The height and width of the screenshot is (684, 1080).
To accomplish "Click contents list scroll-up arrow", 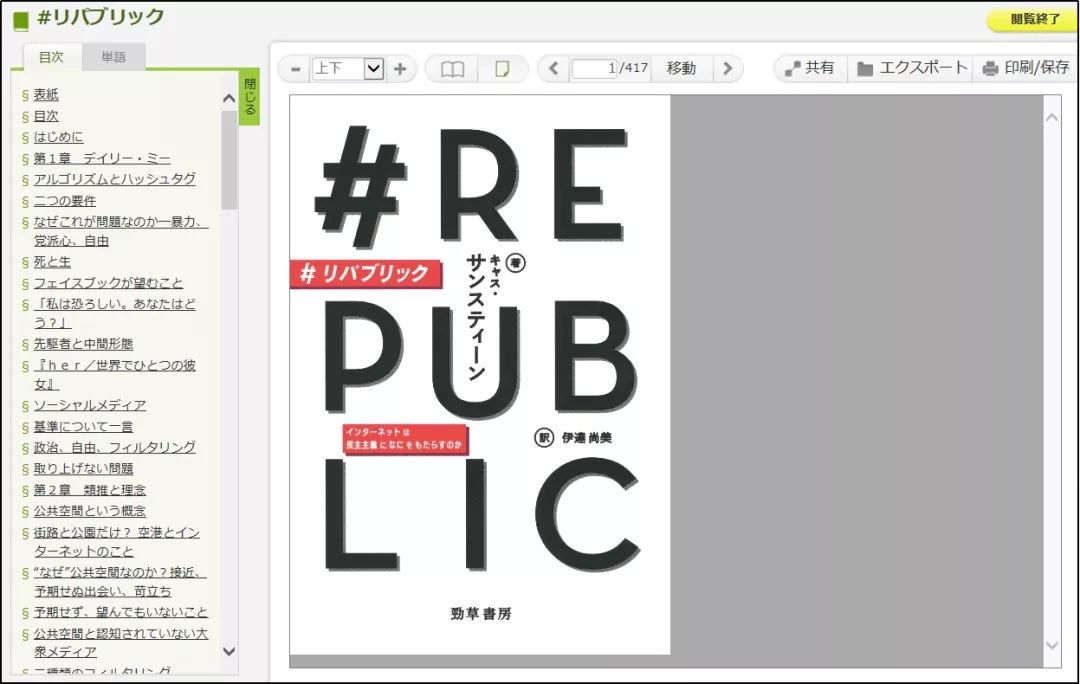I will point(229,99).
